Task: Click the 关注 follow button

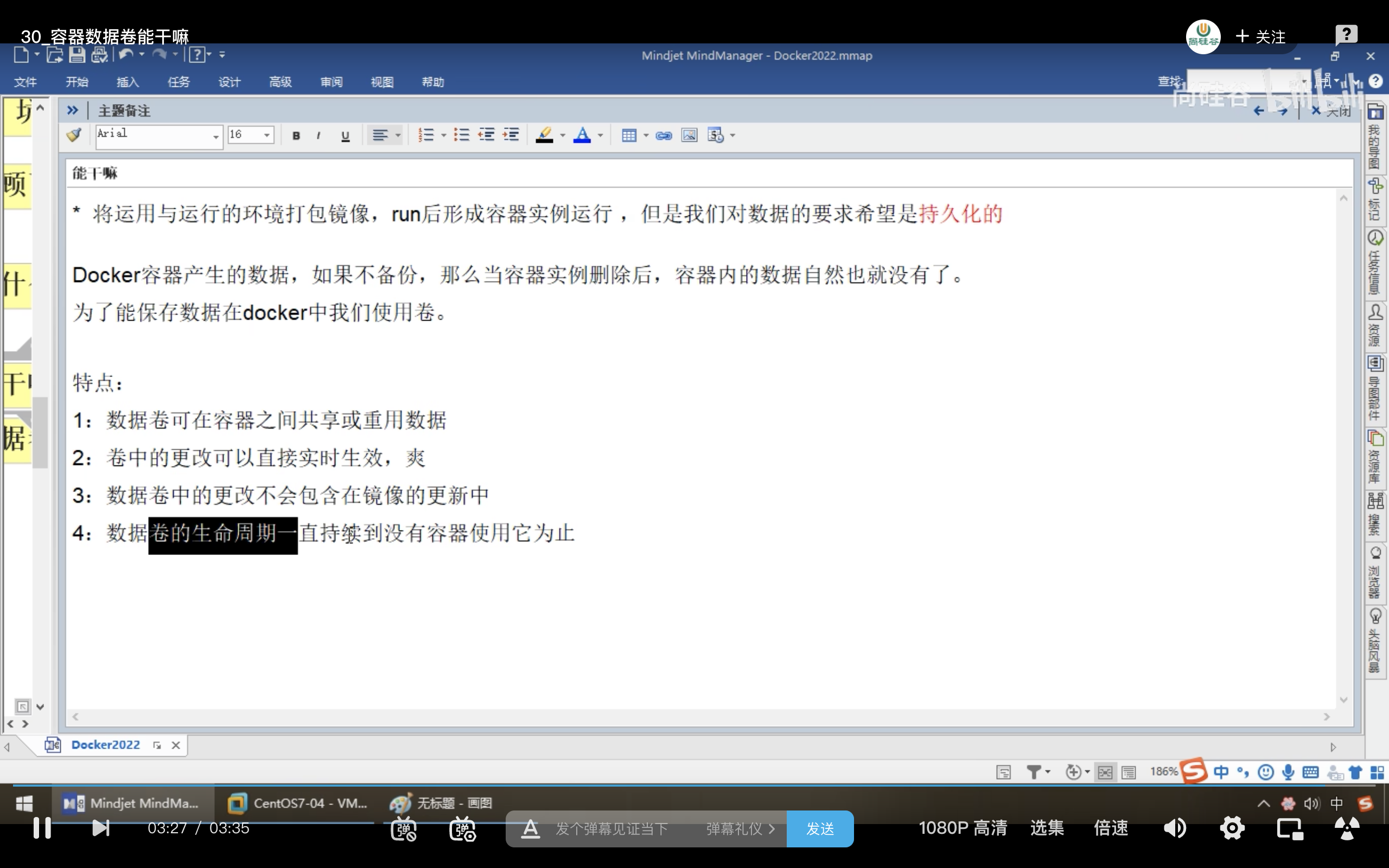Action: click(x=1260, y=37)
